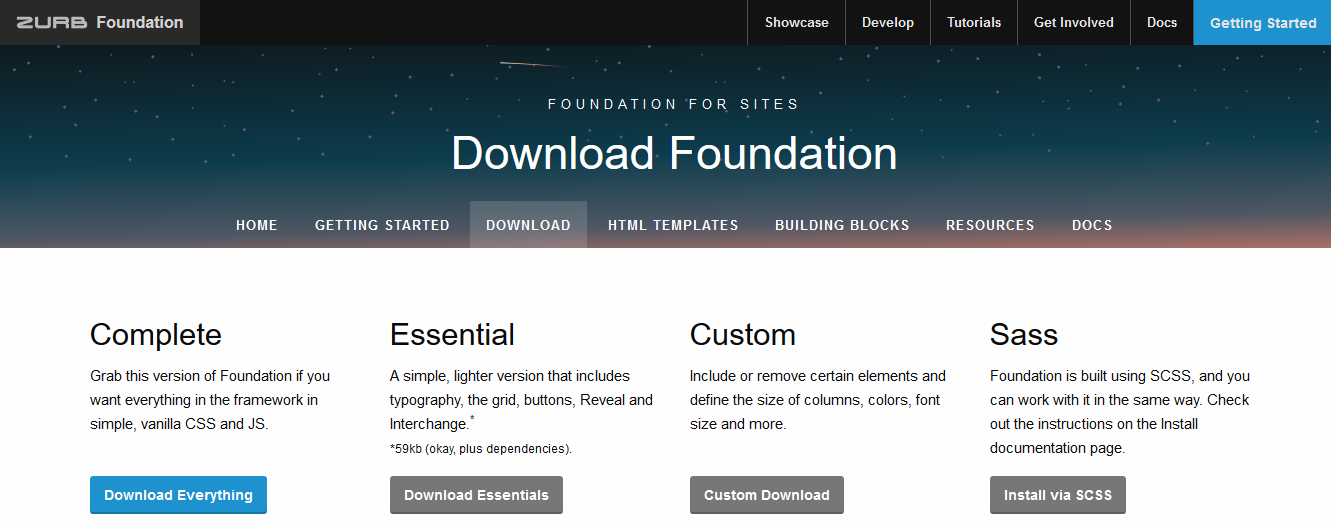
Task: Click the Sass description 'Foundation is built using SCSS'
Action: [1120, 412]
